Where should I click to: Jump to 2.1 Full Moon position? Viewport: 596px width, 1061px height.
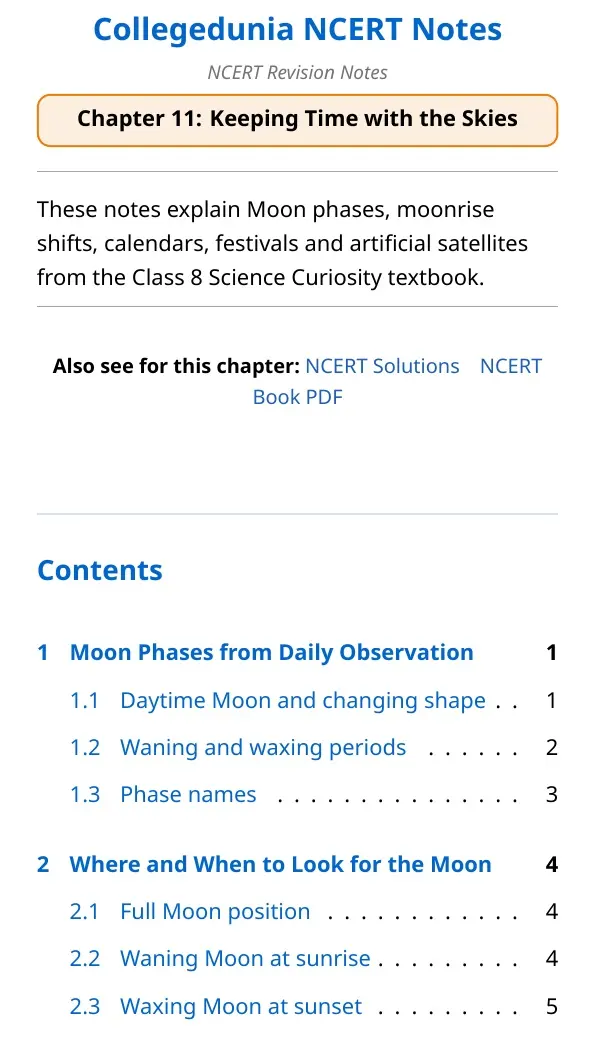(215, 911)
